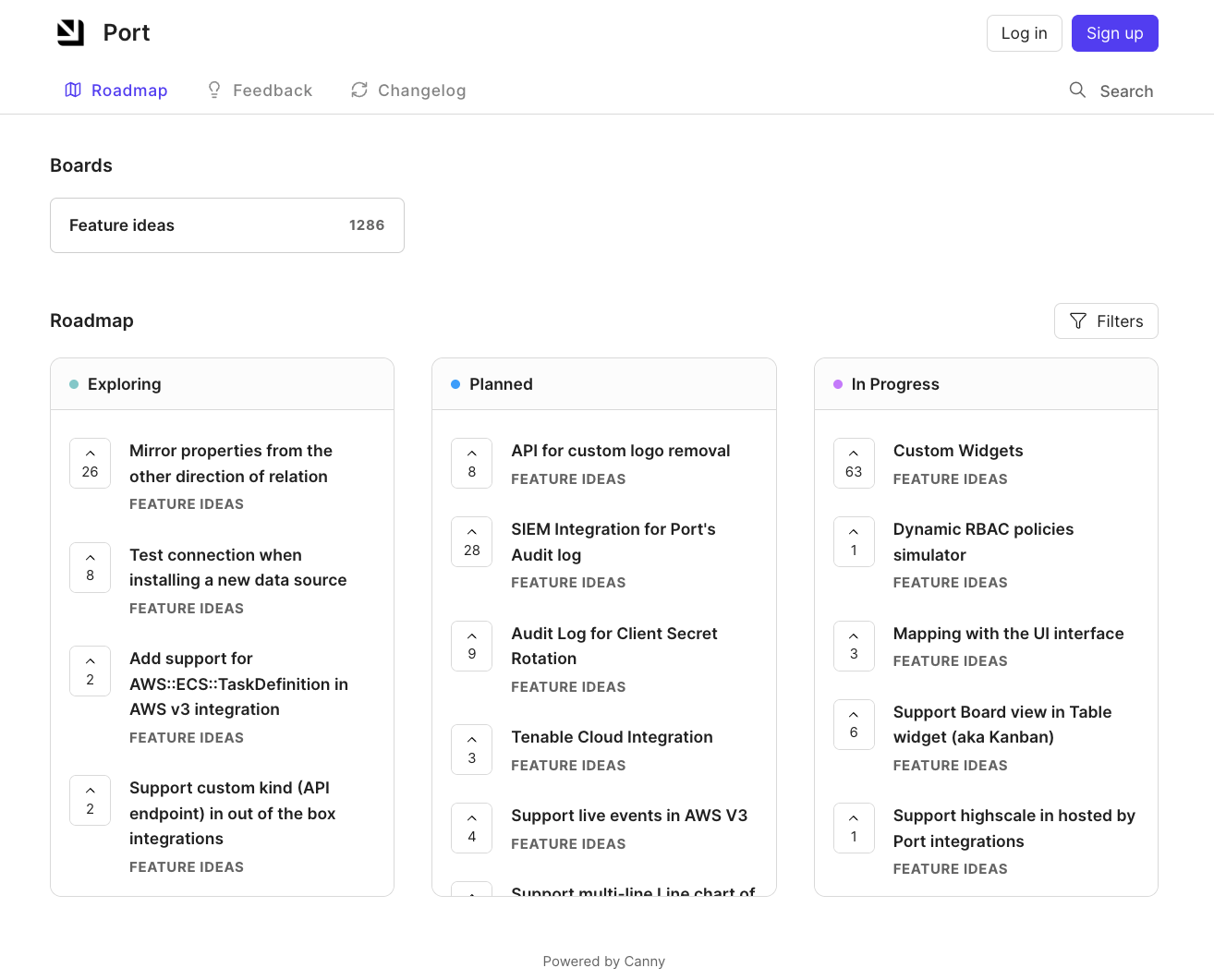The height and width of the screenshot is (980, 1214).
Task: Click FEATURE IDEAS label under Tenable Cloud Integration
Action: [x=568, y=766]
